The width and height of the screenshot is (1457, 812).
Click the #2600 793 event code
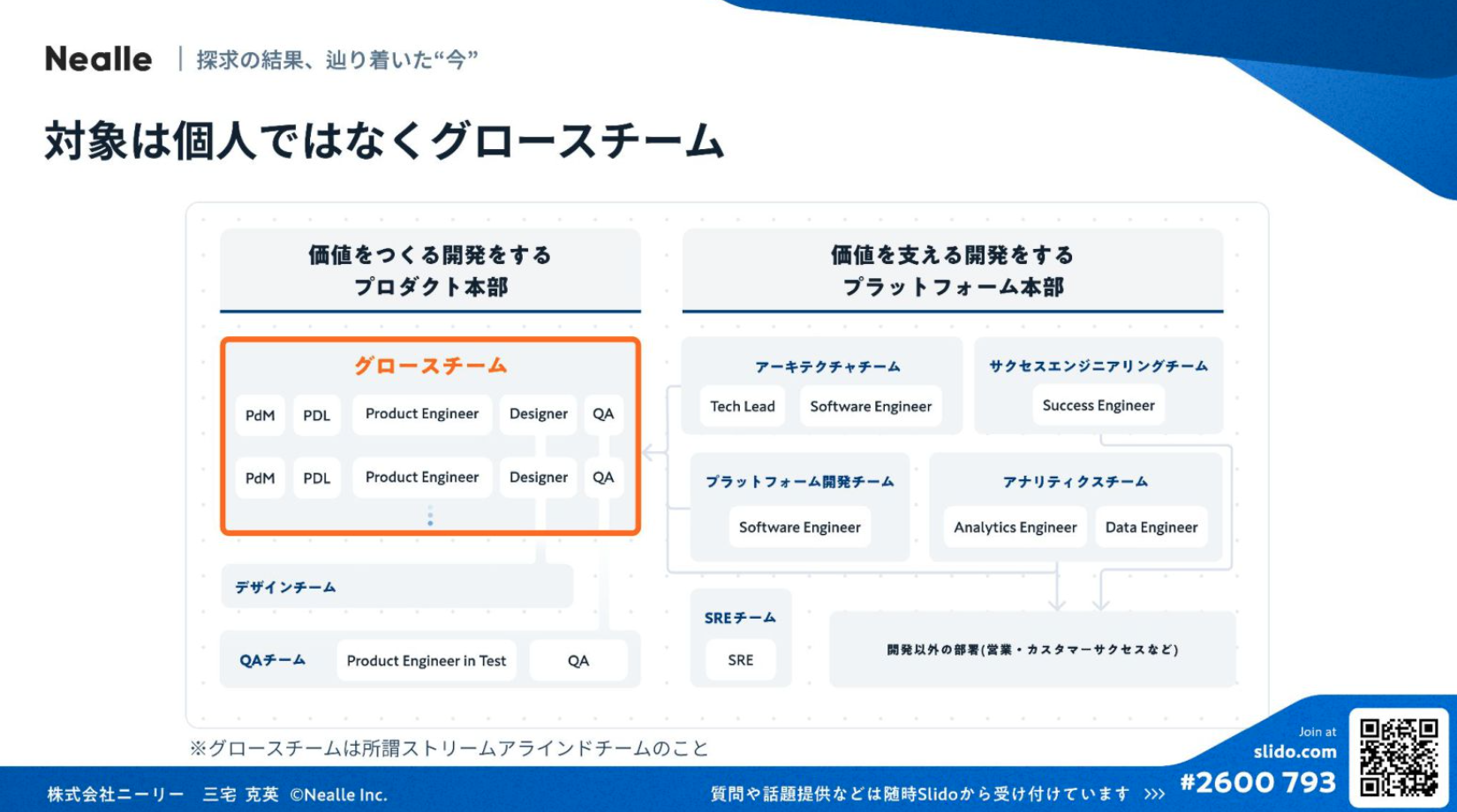click(x=1257, y=782)
